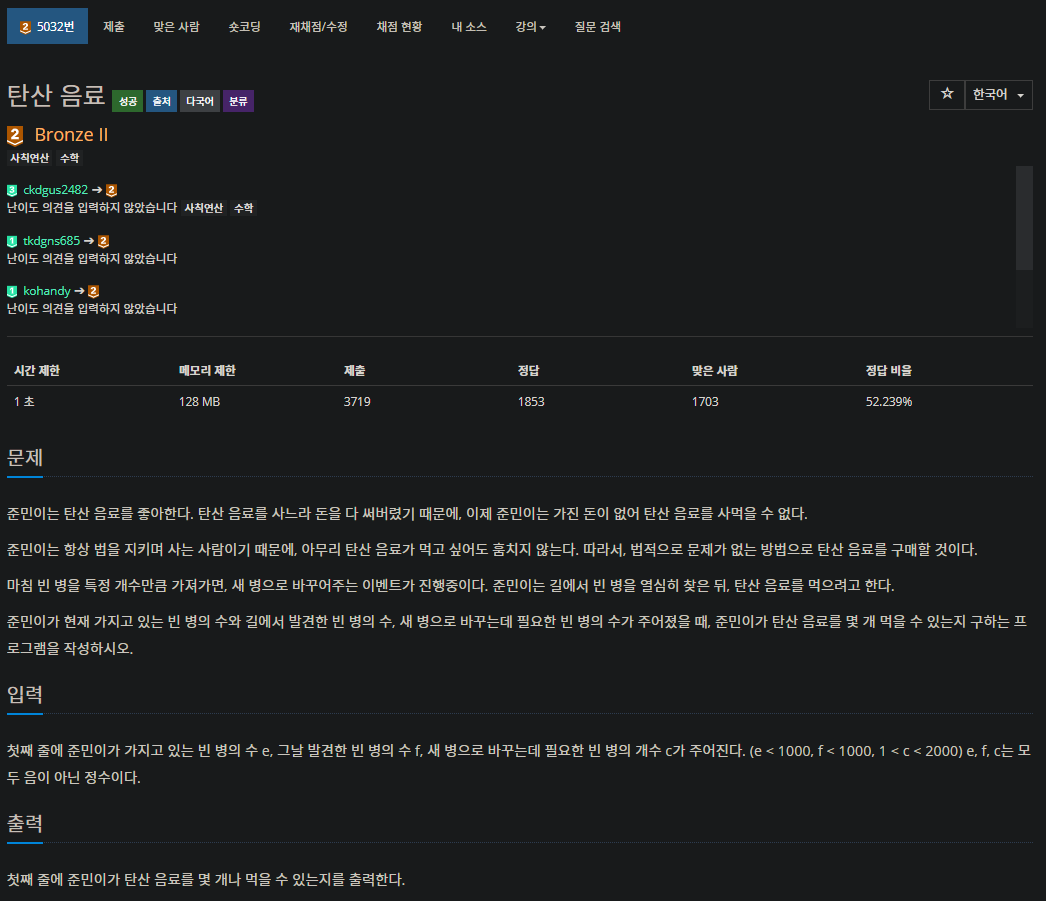Favorite the problem with the star icon
The image size is (1046, 901).
[x=947, y=94]
